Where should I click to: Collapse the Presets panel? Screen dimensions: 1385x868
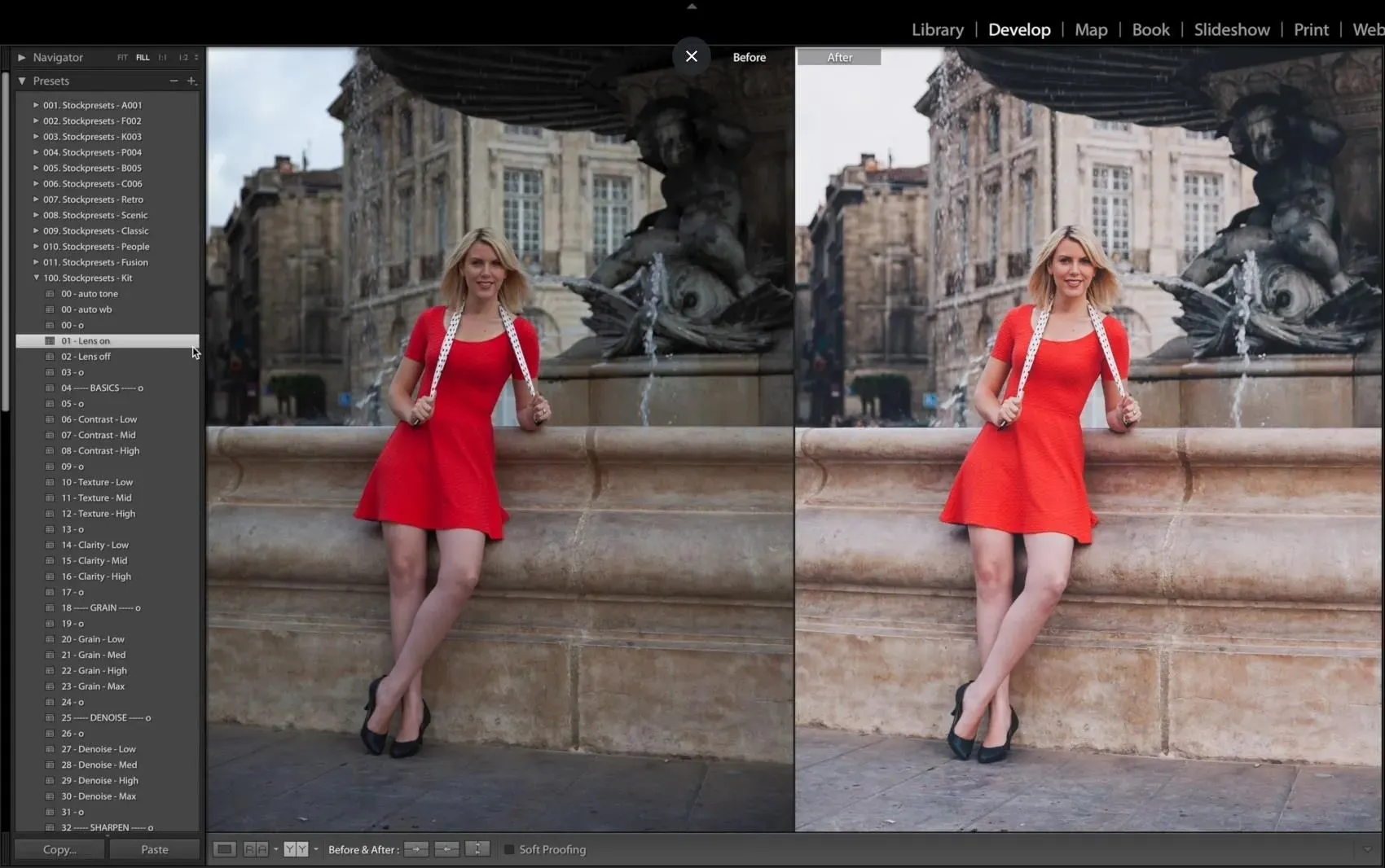coord(22,81)
